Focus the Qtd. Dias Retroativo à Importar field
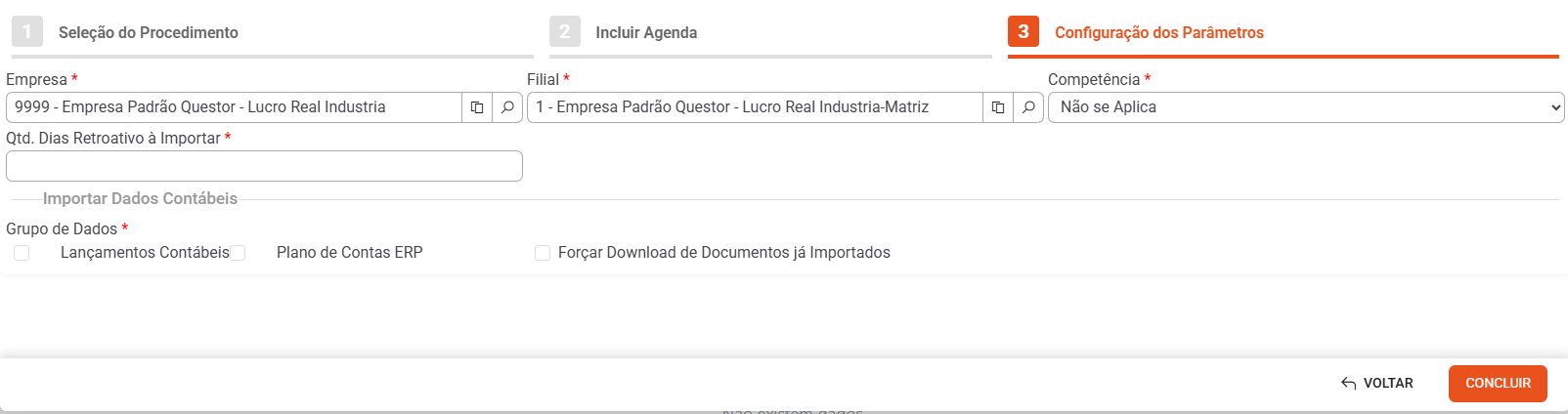The height and width of the screenshot is (414, 1568). 264,166
